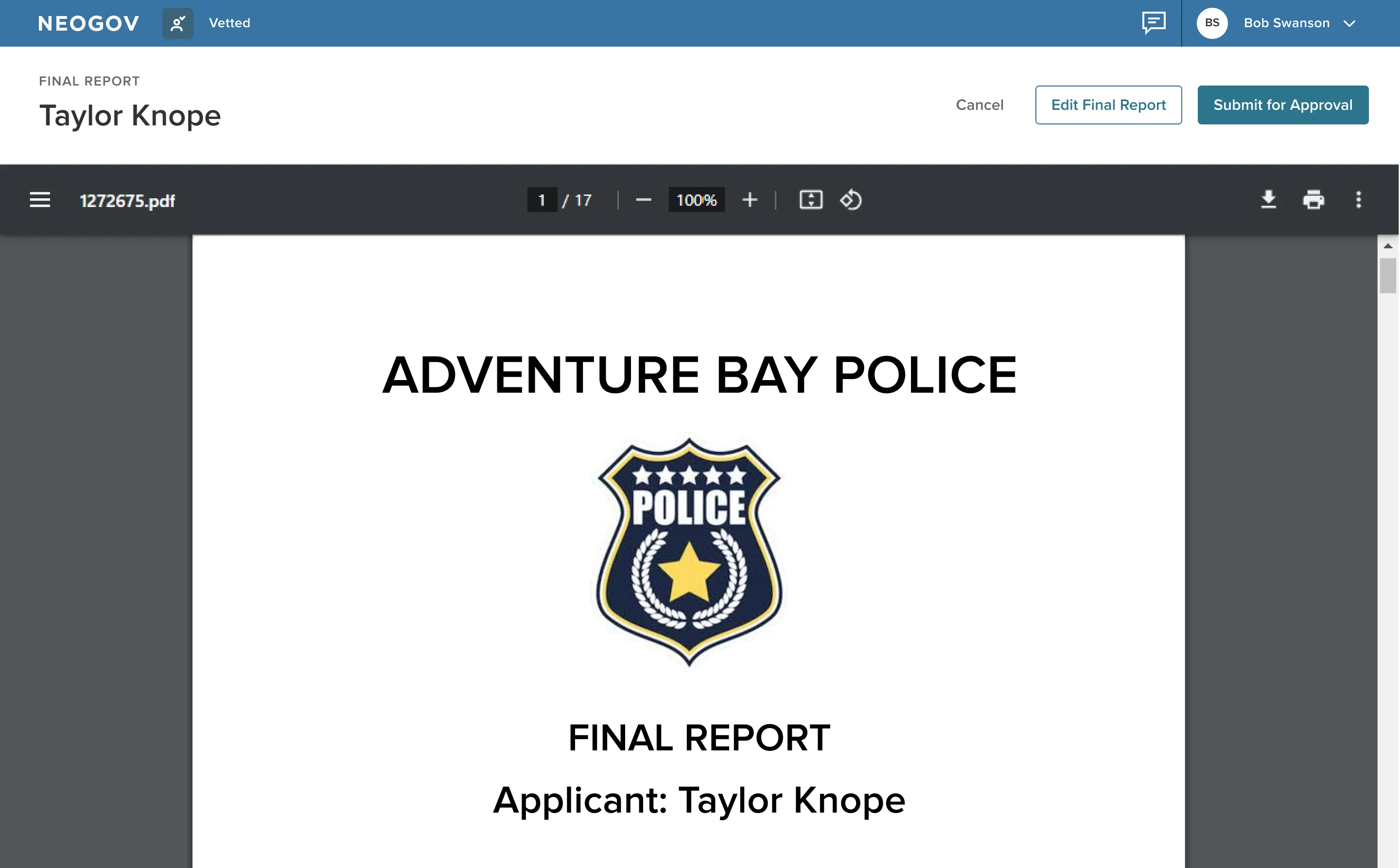Click the NEOGOV logo
The image size is (1400, 868).
click(x=88, y=23)
